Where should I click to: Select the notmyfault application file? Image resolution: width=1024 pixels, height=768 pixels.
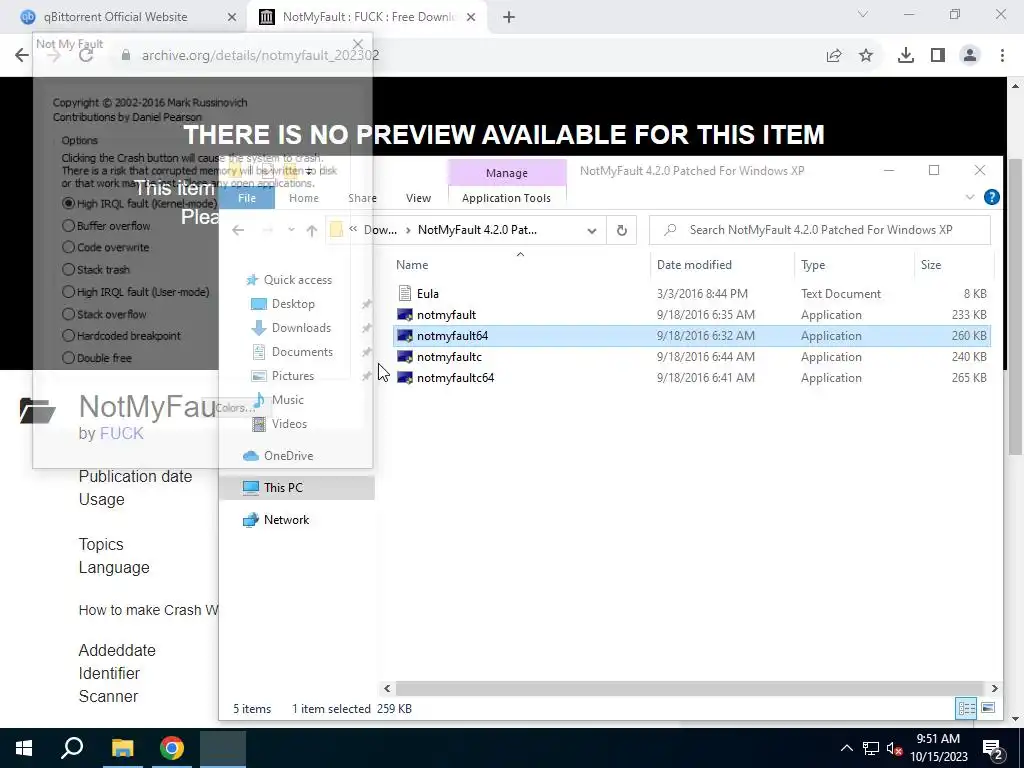692,315
